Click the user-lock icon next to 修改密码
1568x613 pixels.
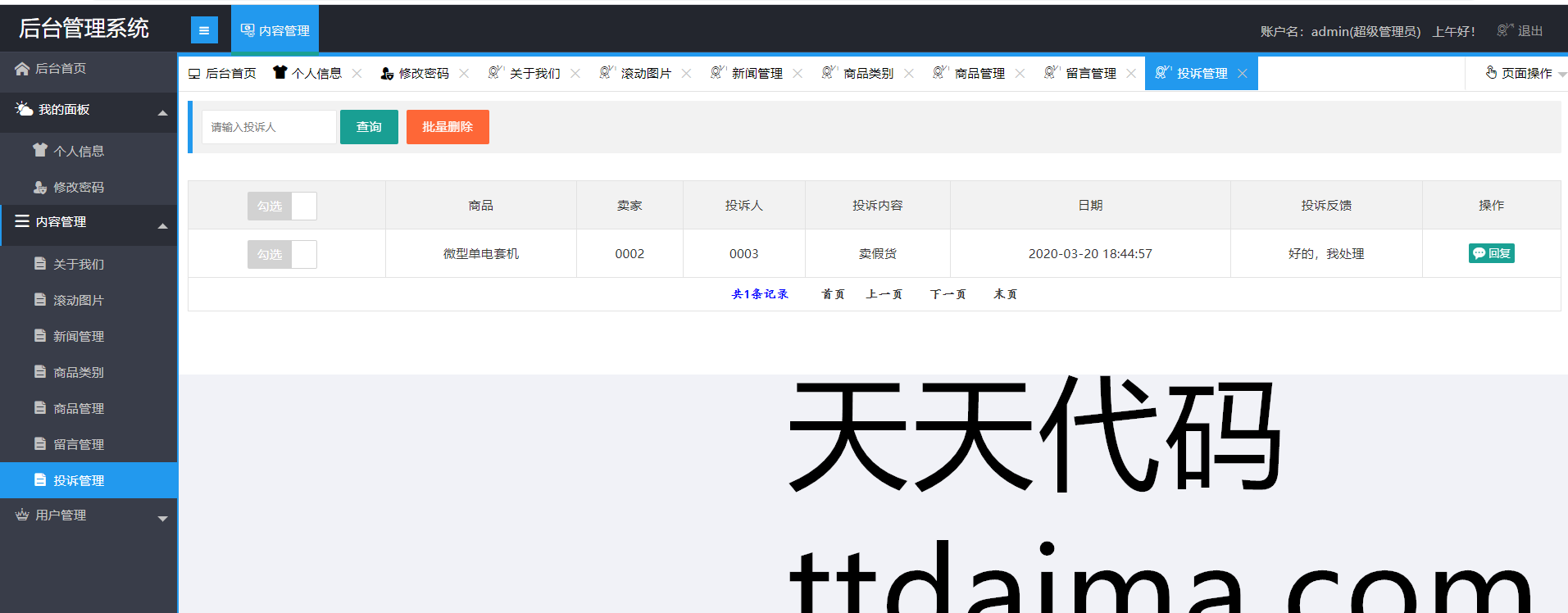(x=40, y=187)
